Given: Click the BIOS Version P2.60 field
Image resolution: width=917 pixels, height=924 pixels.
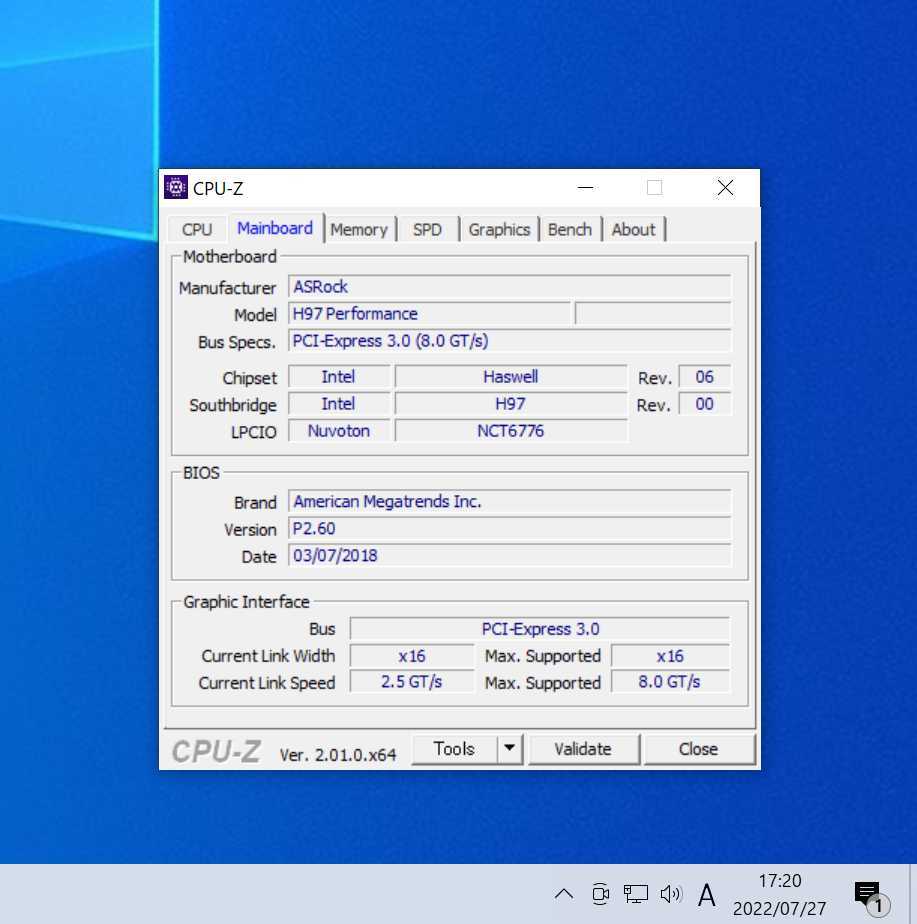Looking at the screenshot, I should (x=510, y=529).
